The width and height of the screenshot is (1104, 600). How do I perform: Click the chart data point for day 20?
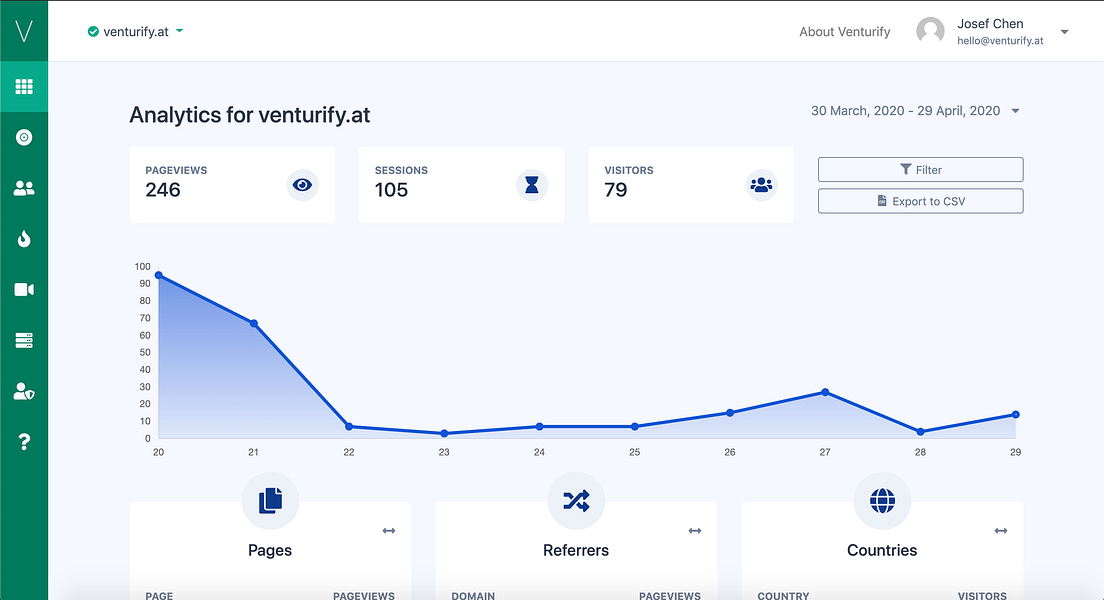tap(158, 275)
